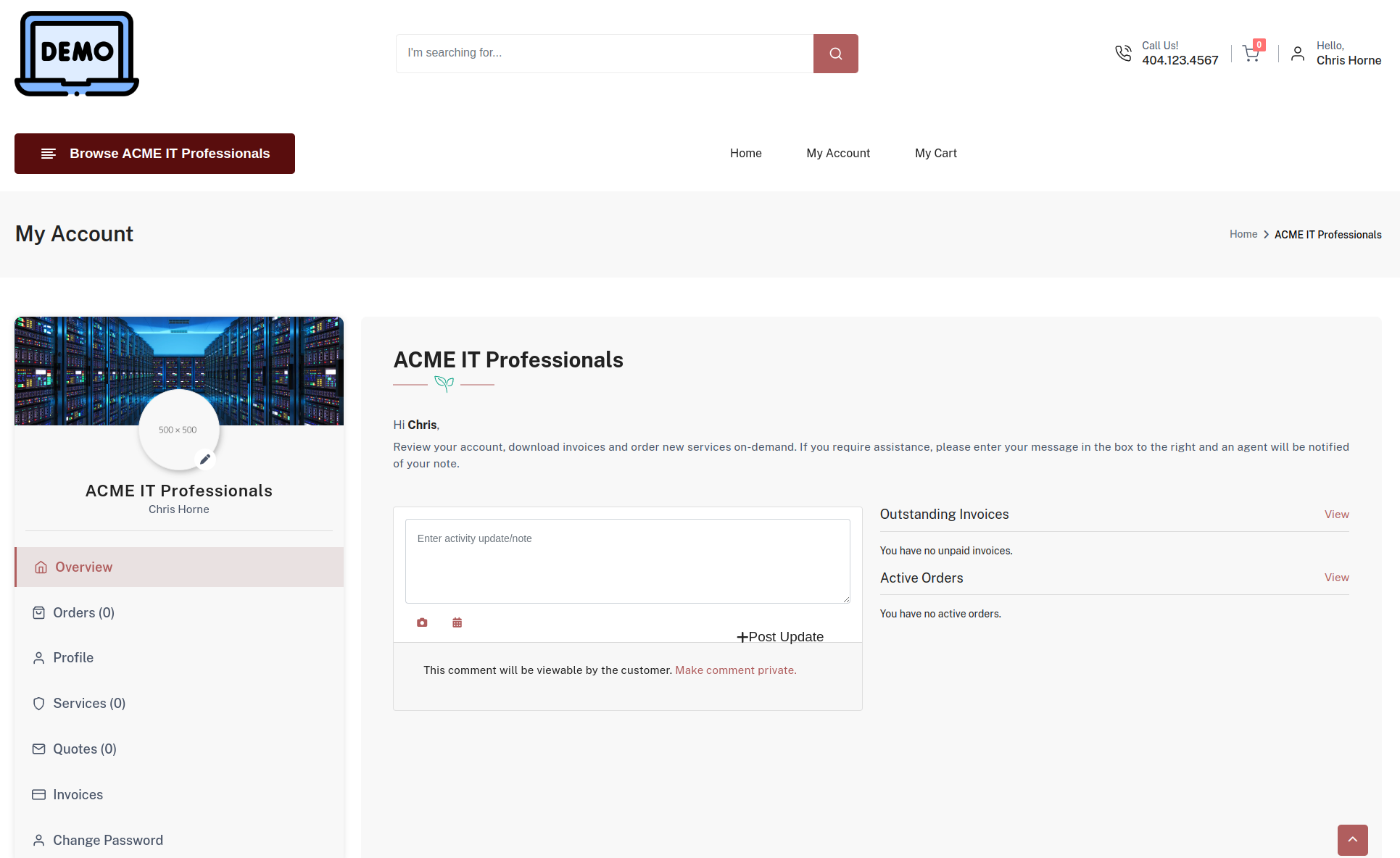Focus the search input field
The width and height of the screenshot is (1400, 858).
pyautogui.click(x=605, y=54)
